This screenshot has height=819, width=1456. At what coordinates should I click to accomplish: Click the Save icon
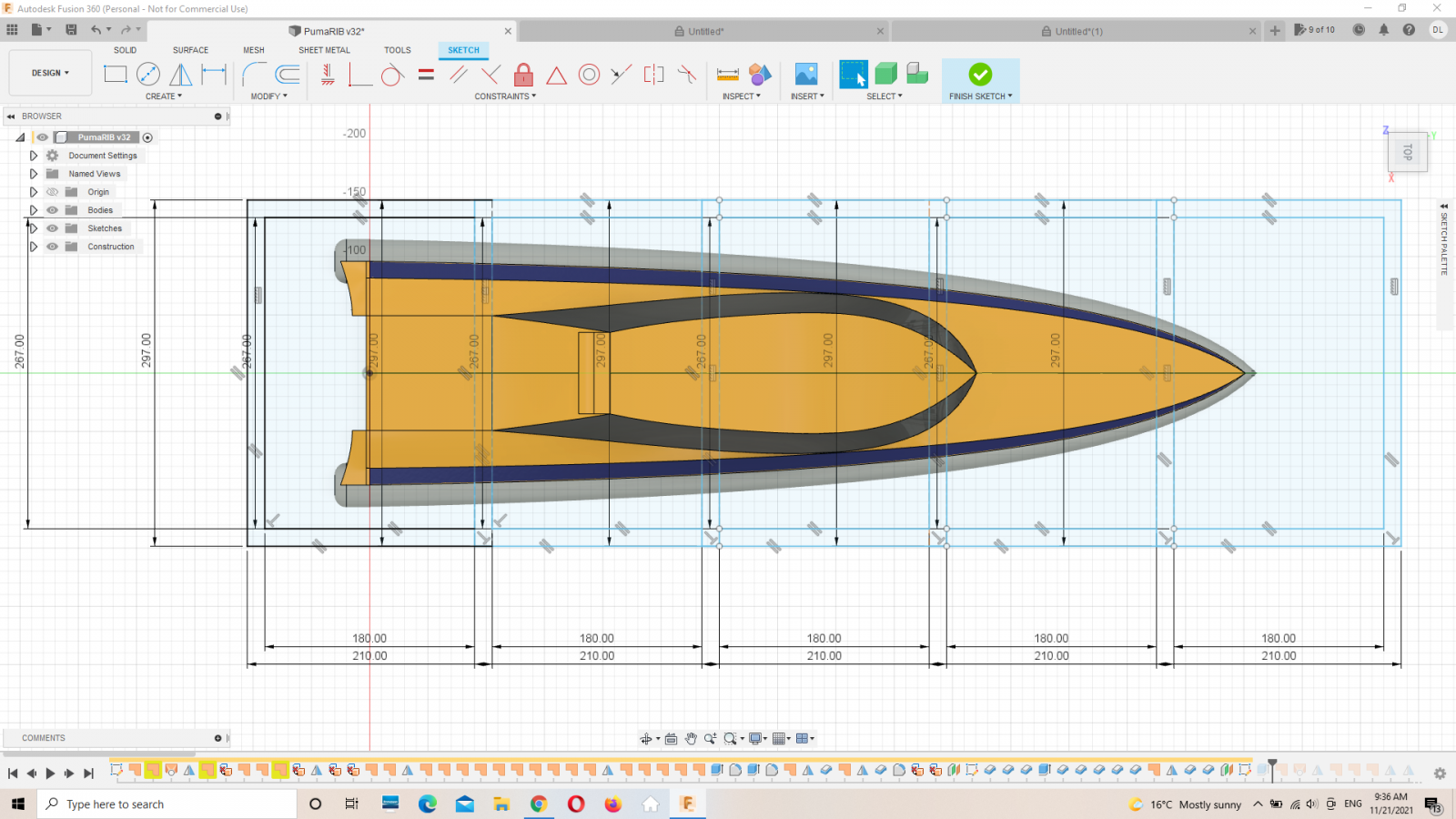click(71, 30)
